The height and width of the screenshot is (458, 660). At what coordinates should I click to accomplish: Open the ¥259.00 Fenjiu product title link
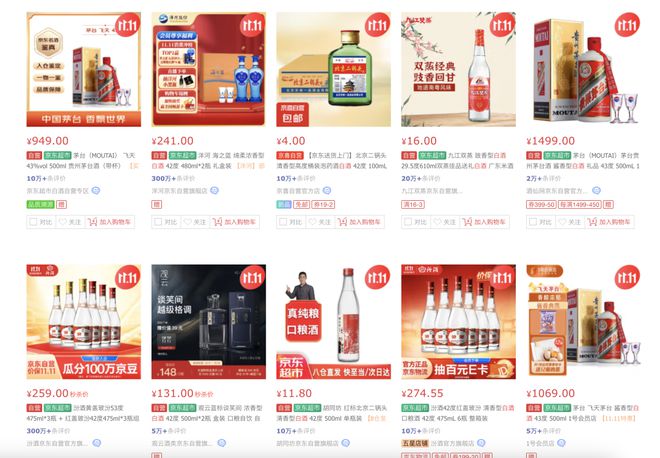(x=83, y=413)
